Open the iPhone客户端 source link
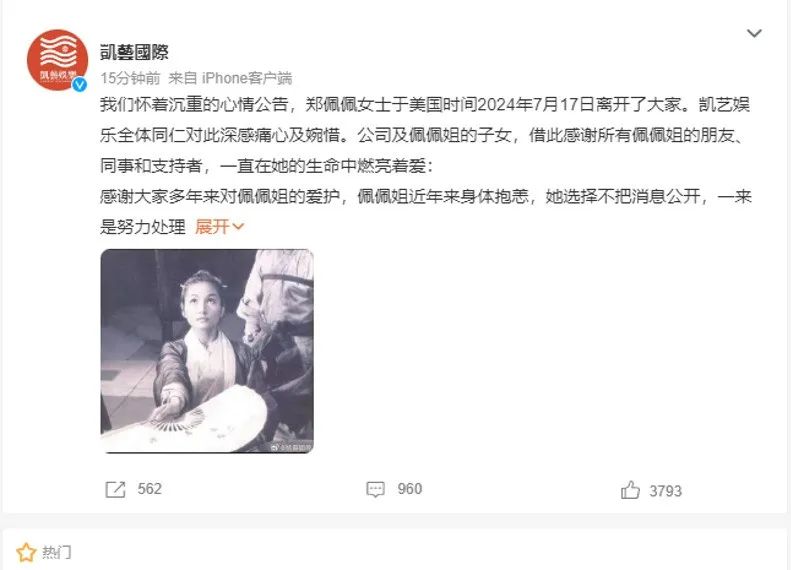This screenshot has width=791, height=570. coord(247,78)
